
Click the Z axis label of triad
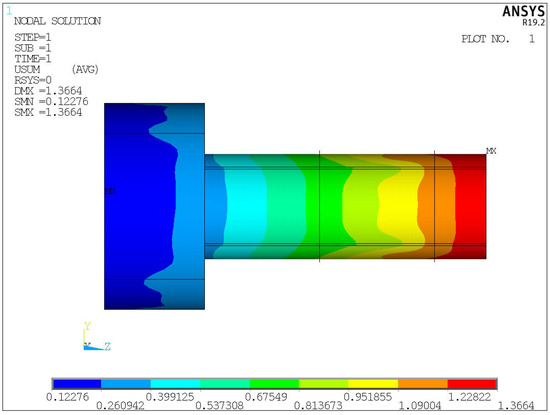click(107, 347)
